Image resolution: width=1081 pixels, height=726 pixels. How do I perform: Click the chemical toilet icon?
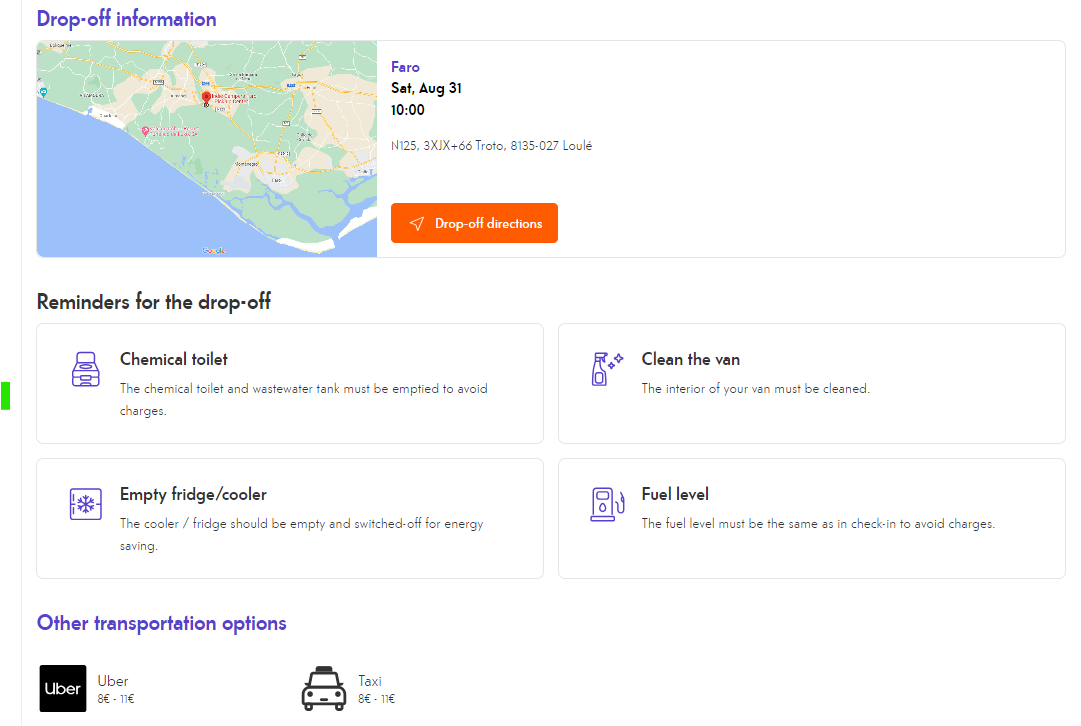(x=87, y=369)
